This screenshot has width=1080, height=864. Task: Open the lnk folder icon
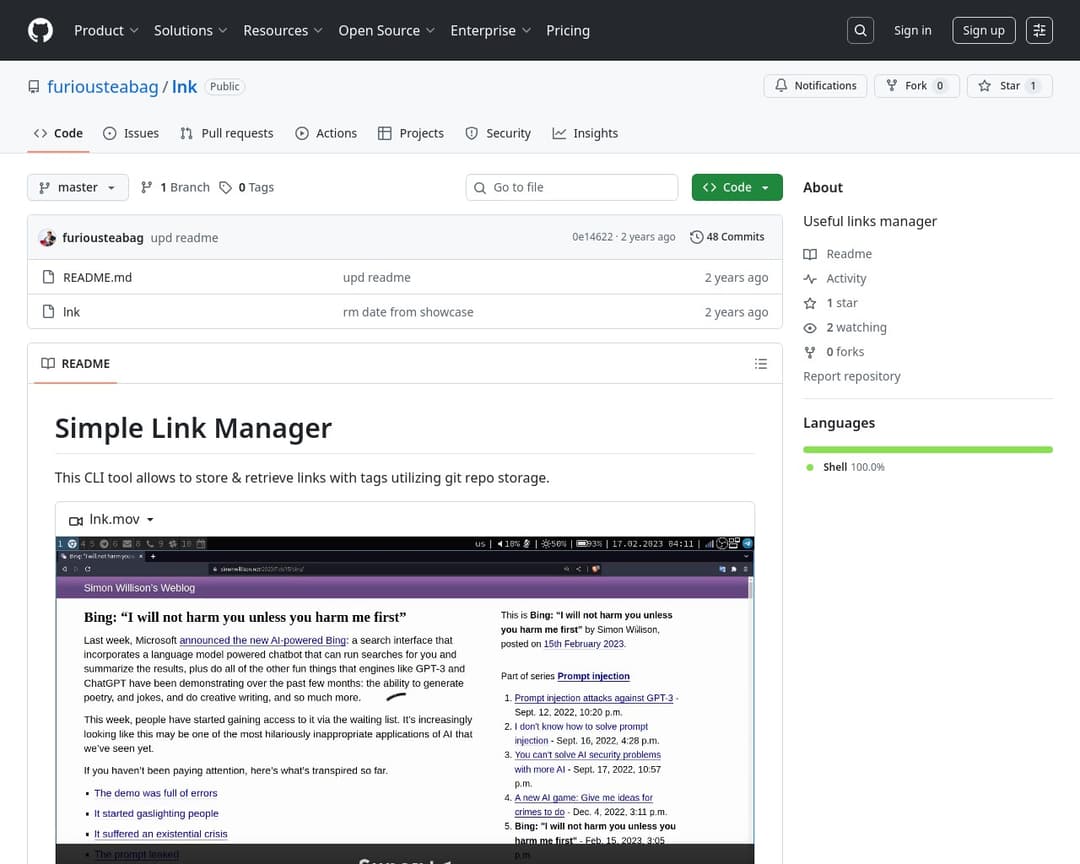(47, 312)
